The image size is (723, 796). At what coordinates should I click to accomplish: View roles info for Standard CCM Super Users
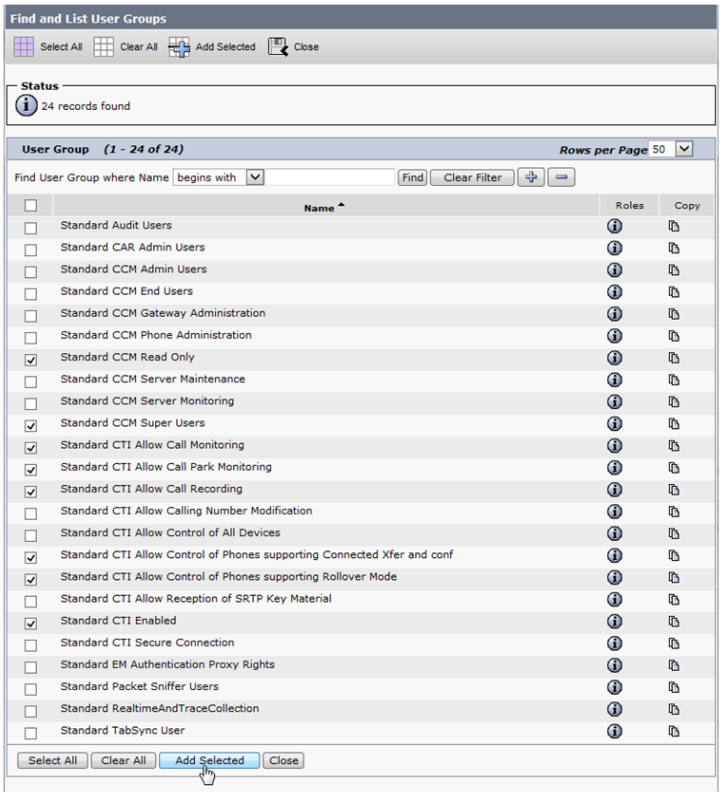coord(614,423)
